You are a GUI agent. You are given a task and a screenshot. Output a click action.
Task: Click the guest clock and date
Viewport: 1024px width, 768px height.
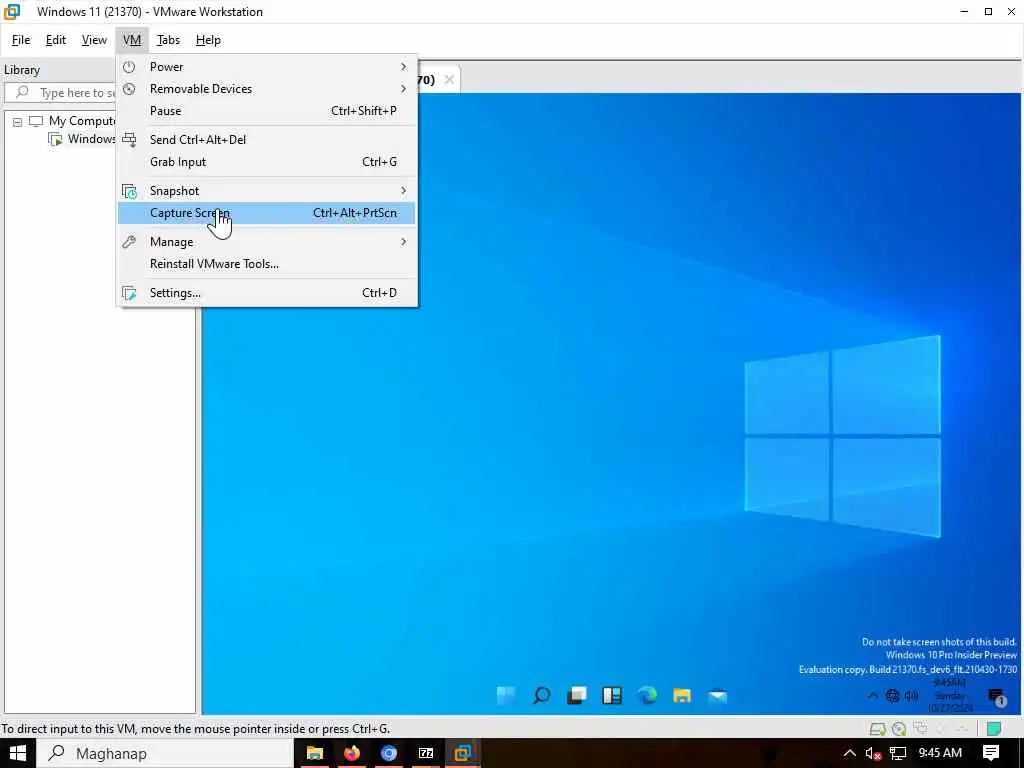[950, 696]
